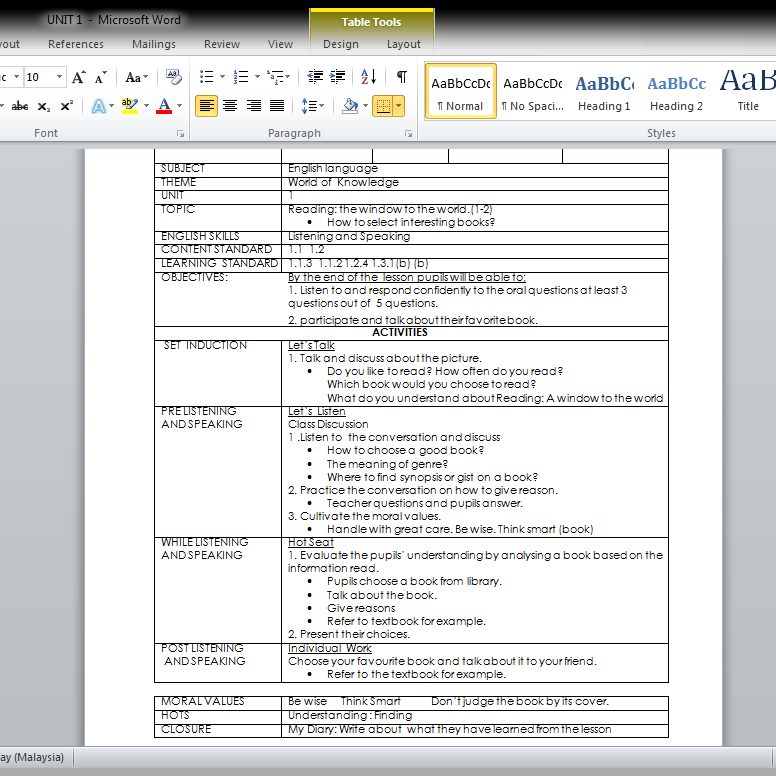Image resolution: width=776 pixels, height=776 pixels.
Task: Switch to the Review tab
Action: pos(222,44)
